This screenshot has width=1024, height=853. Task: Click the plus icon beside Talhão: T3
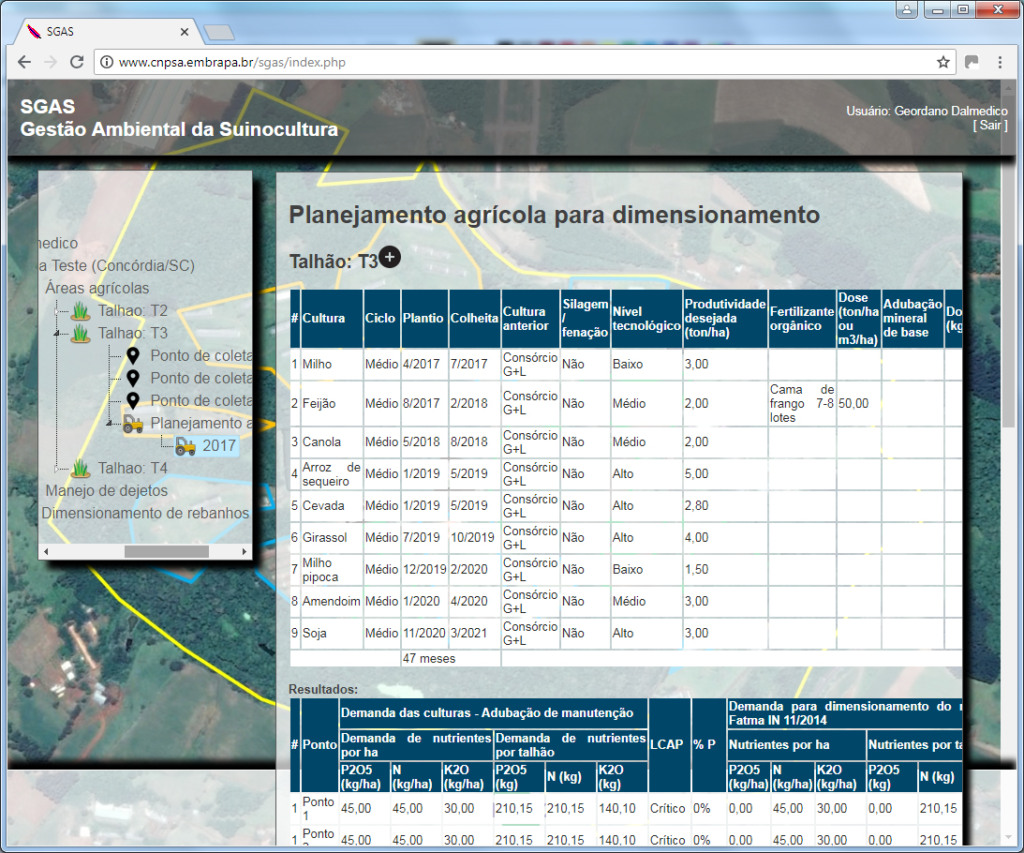(390, 258)
